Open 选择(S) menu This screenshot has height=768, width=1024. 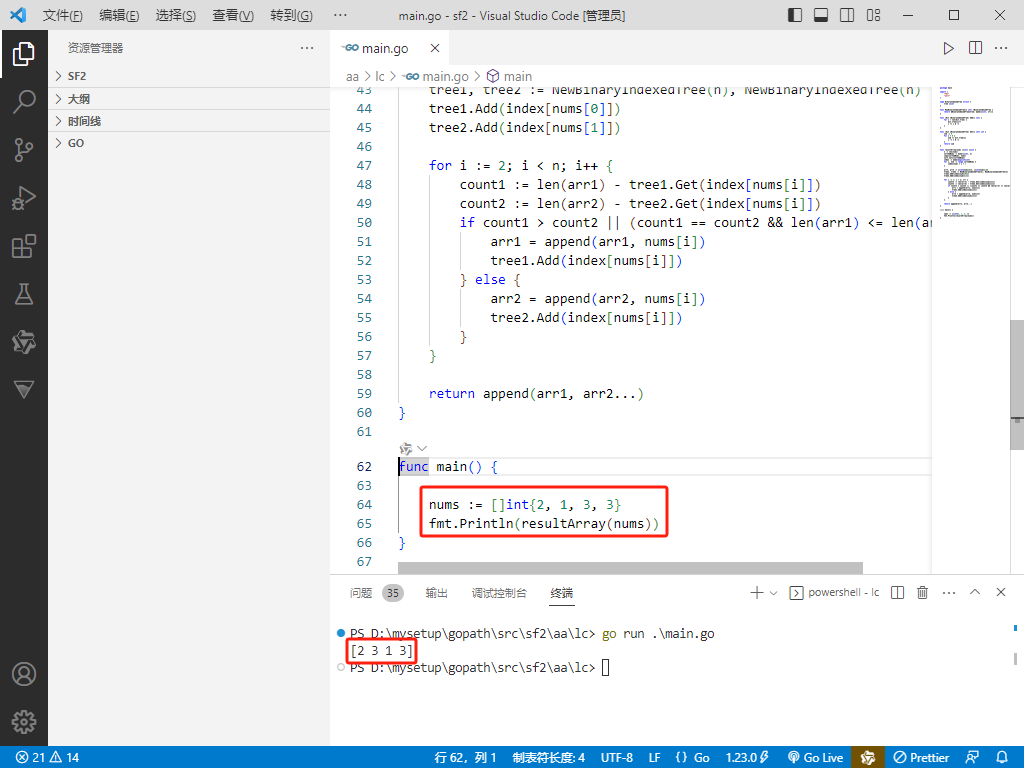176,16
